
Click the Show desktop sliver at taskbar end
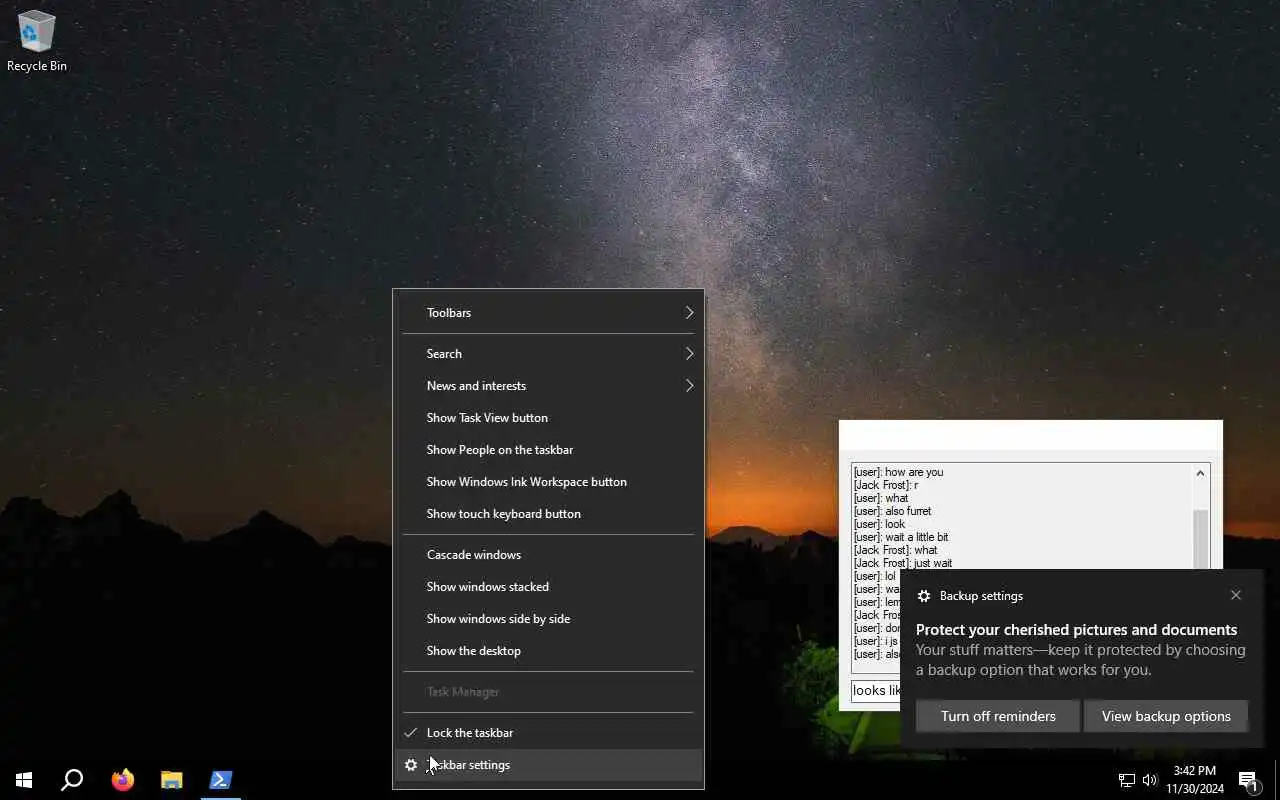click(x=1277, y=780)
